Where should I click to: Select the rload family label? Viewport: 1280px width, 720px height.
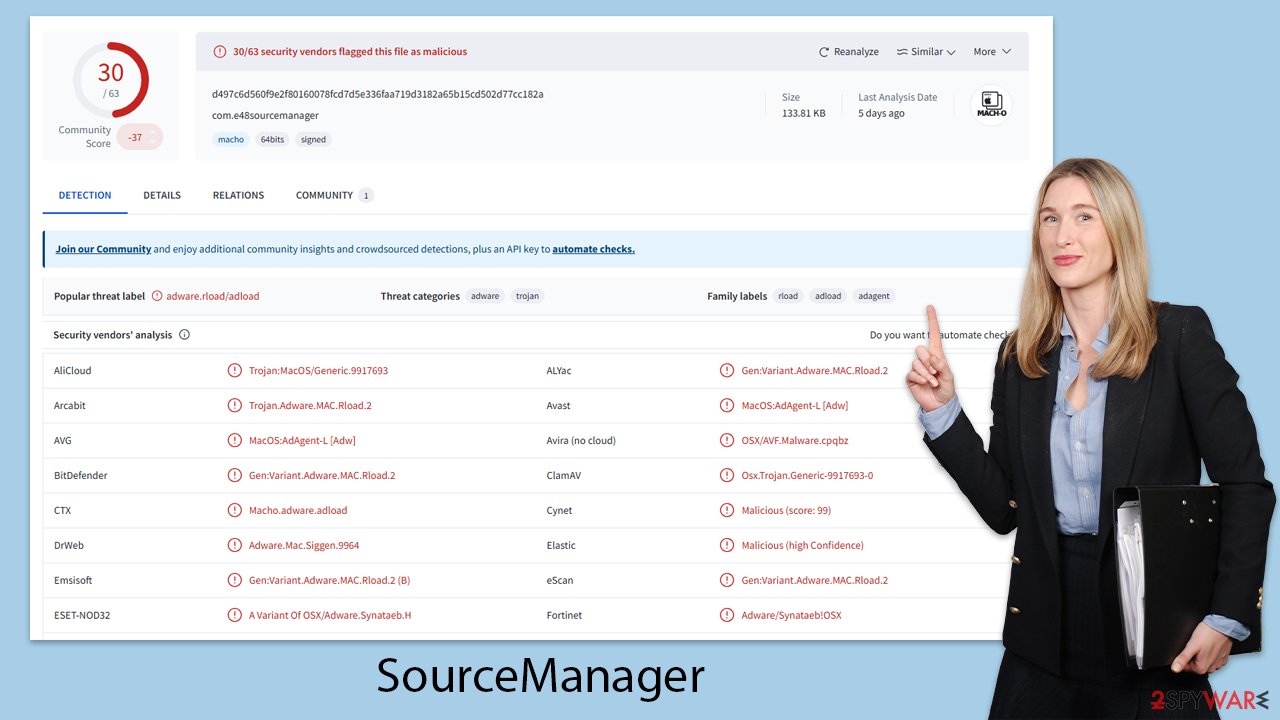788,296
